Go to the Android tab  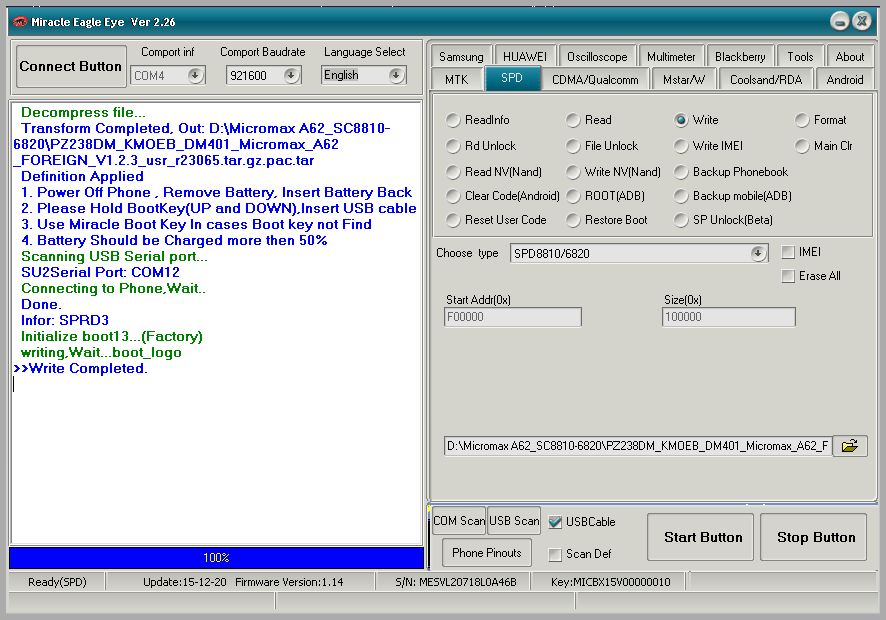coord(845,80)
